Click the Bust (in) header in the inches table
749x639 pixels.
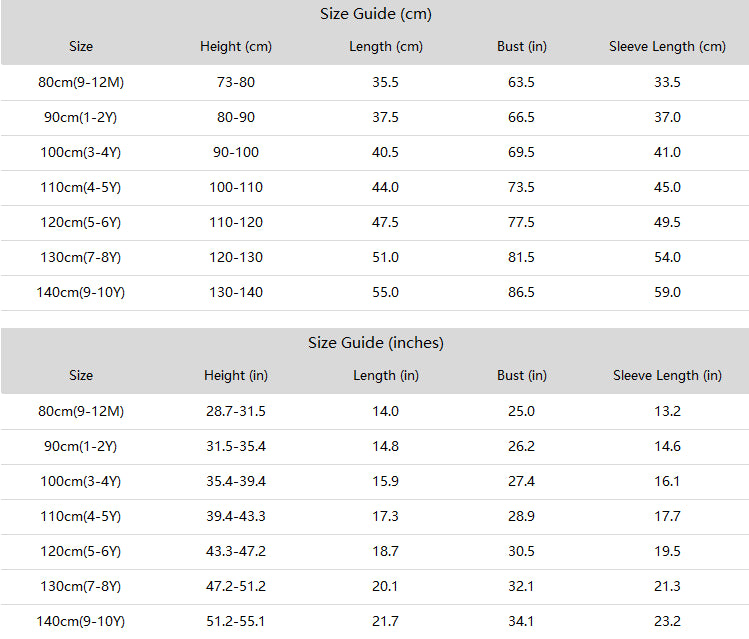coord(521,375)
